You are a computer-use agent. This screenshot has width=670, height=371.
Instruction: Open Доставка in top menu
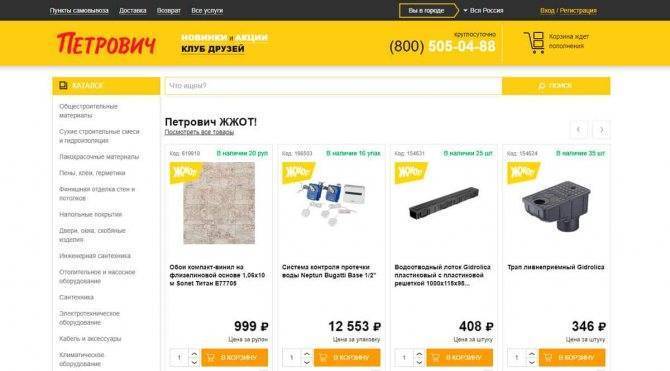coord(132,11)
